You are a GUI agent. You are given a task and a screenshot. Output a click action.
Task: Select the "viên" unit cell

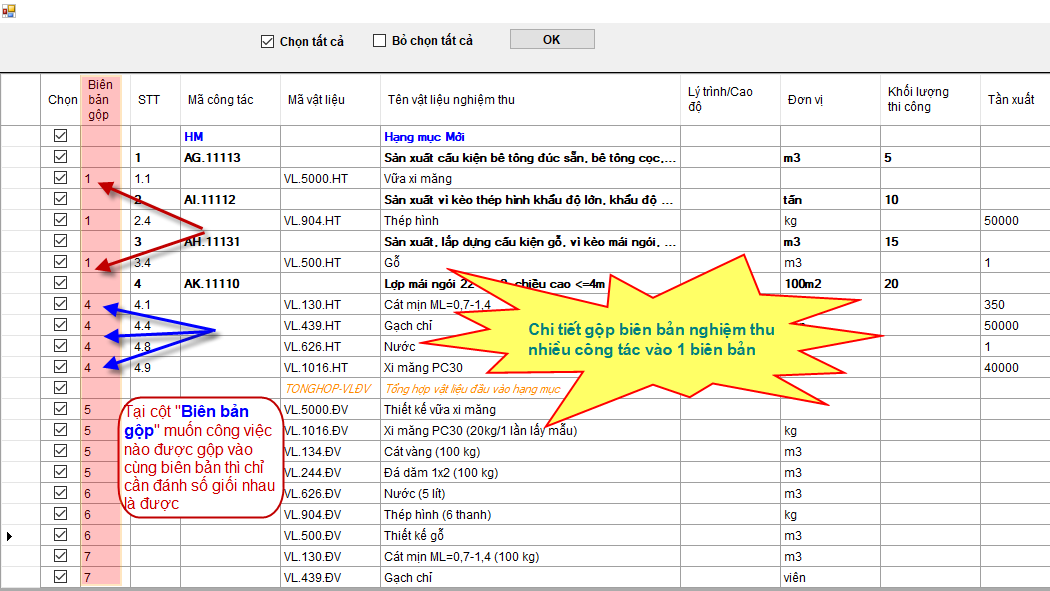pos(830,577)
